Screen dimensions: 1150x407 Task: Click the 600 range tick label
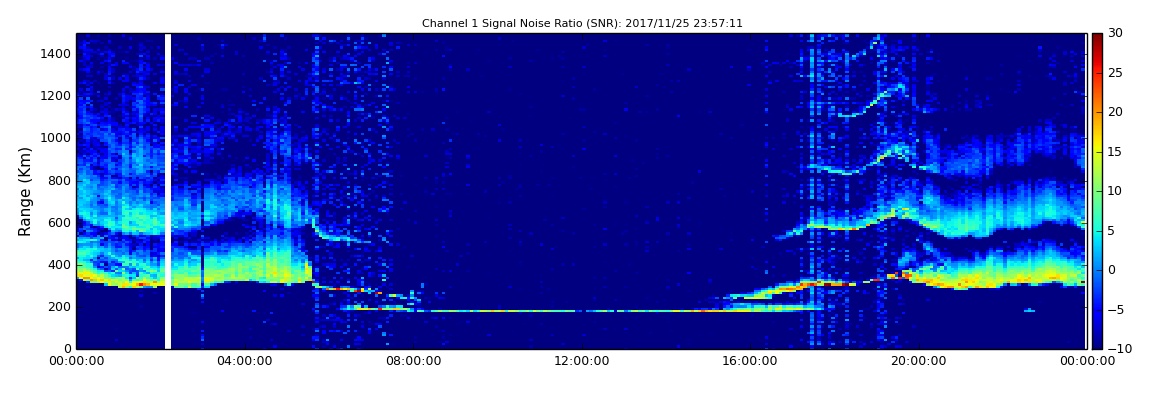click(60, 222)
